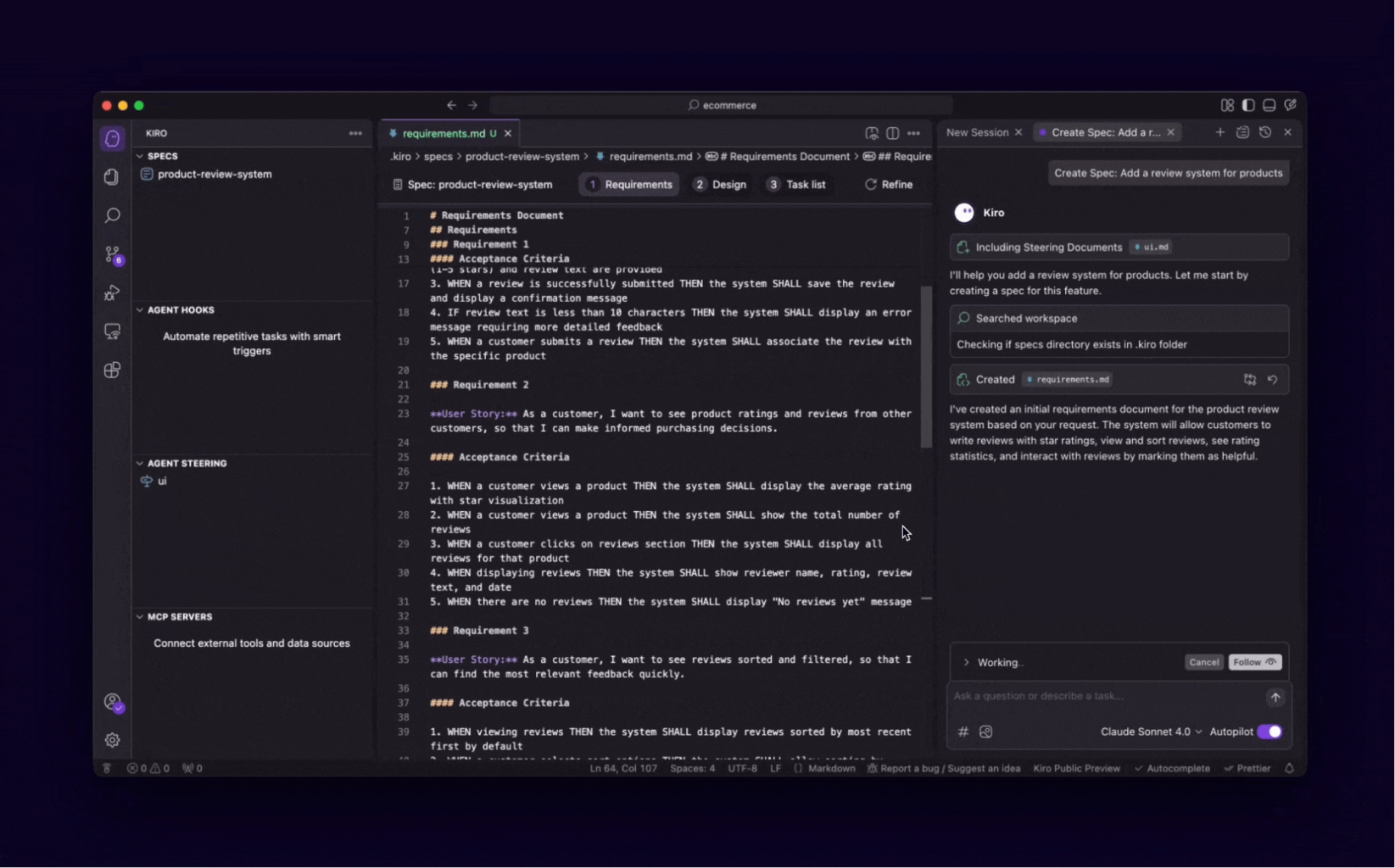Screen dimensions: 1395x868
Task: Click the split editor icon
Action: pyautogui.click(x=892, y=133)
